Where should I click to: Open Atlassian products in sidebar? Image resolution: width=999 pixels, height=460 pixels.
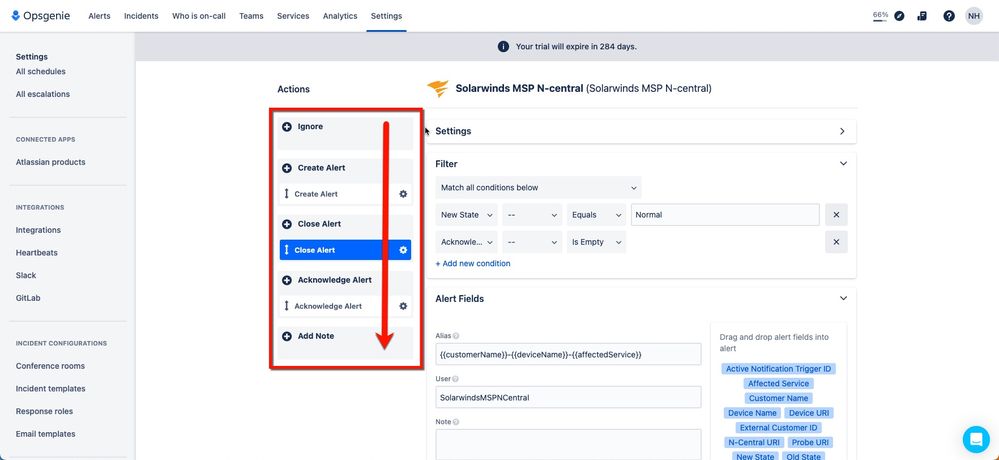(50, 162)
